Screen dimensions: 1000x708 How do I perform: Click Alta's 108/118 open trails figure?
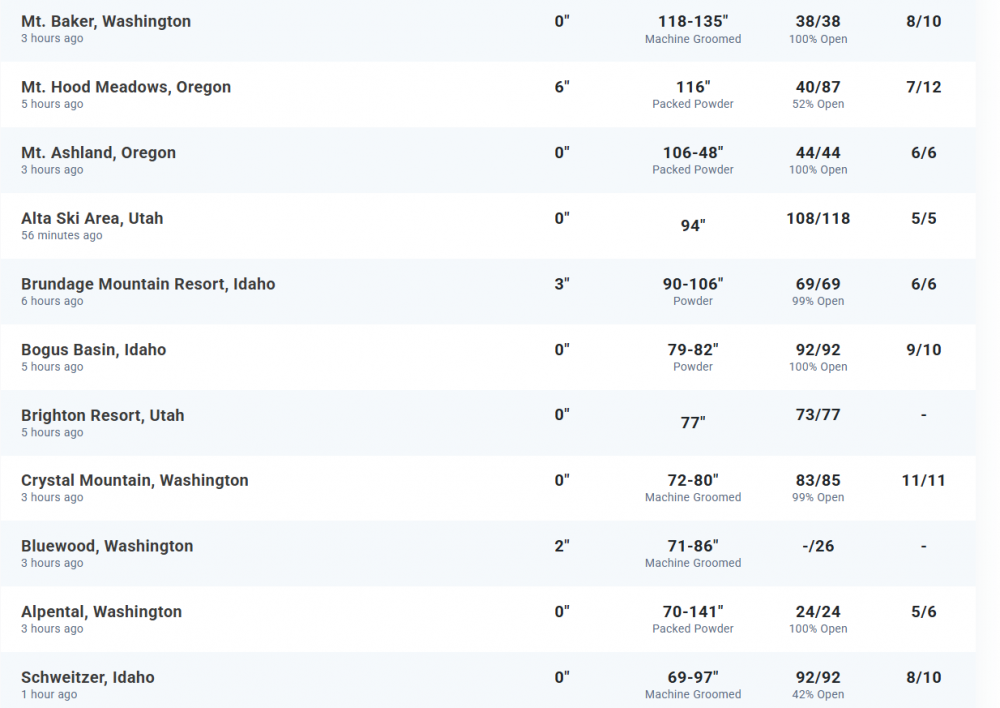(x=818, y=218)
